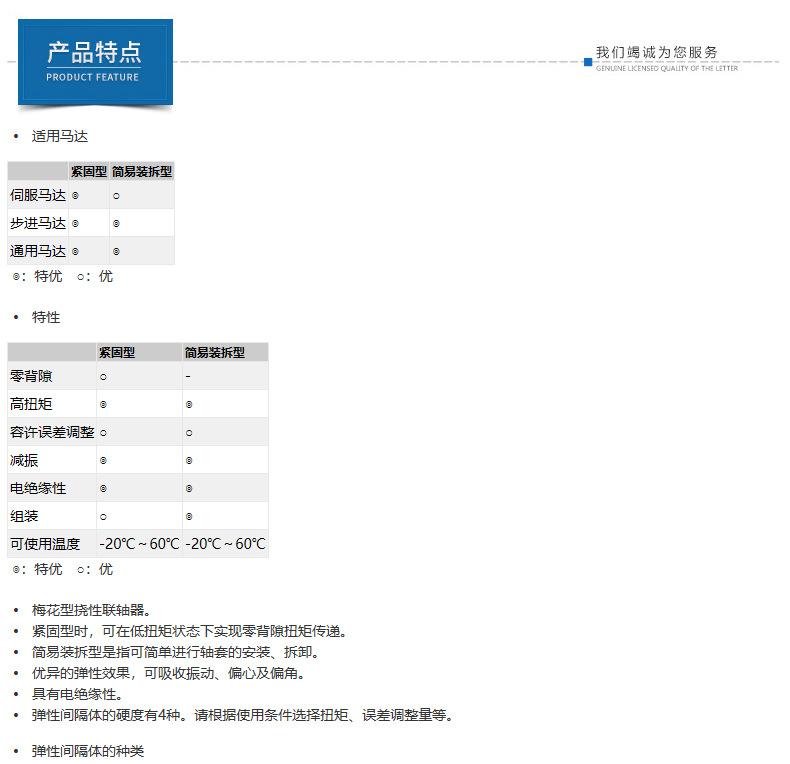
Task: Click the 减振 紧固型 rating symbol
Action: tap(103, 461)
